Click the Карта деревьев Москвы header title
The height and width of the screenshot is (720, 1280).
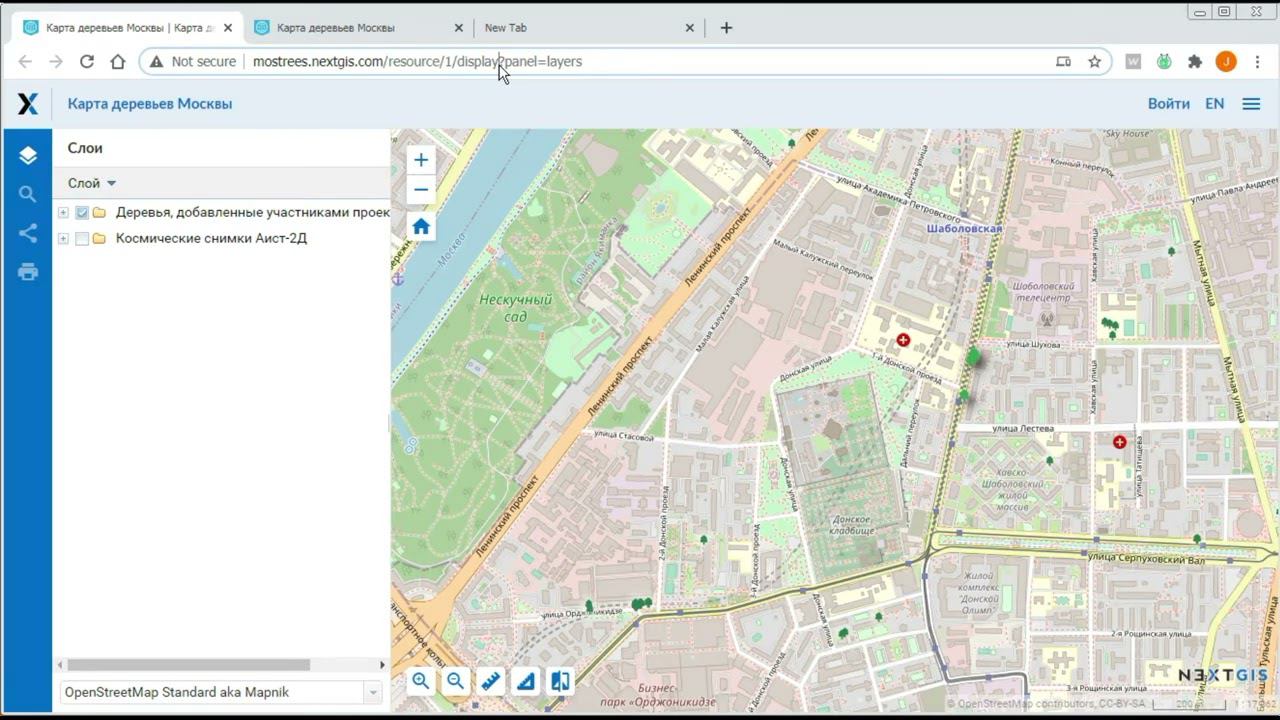pyautogui.click(x=150, y=103)
